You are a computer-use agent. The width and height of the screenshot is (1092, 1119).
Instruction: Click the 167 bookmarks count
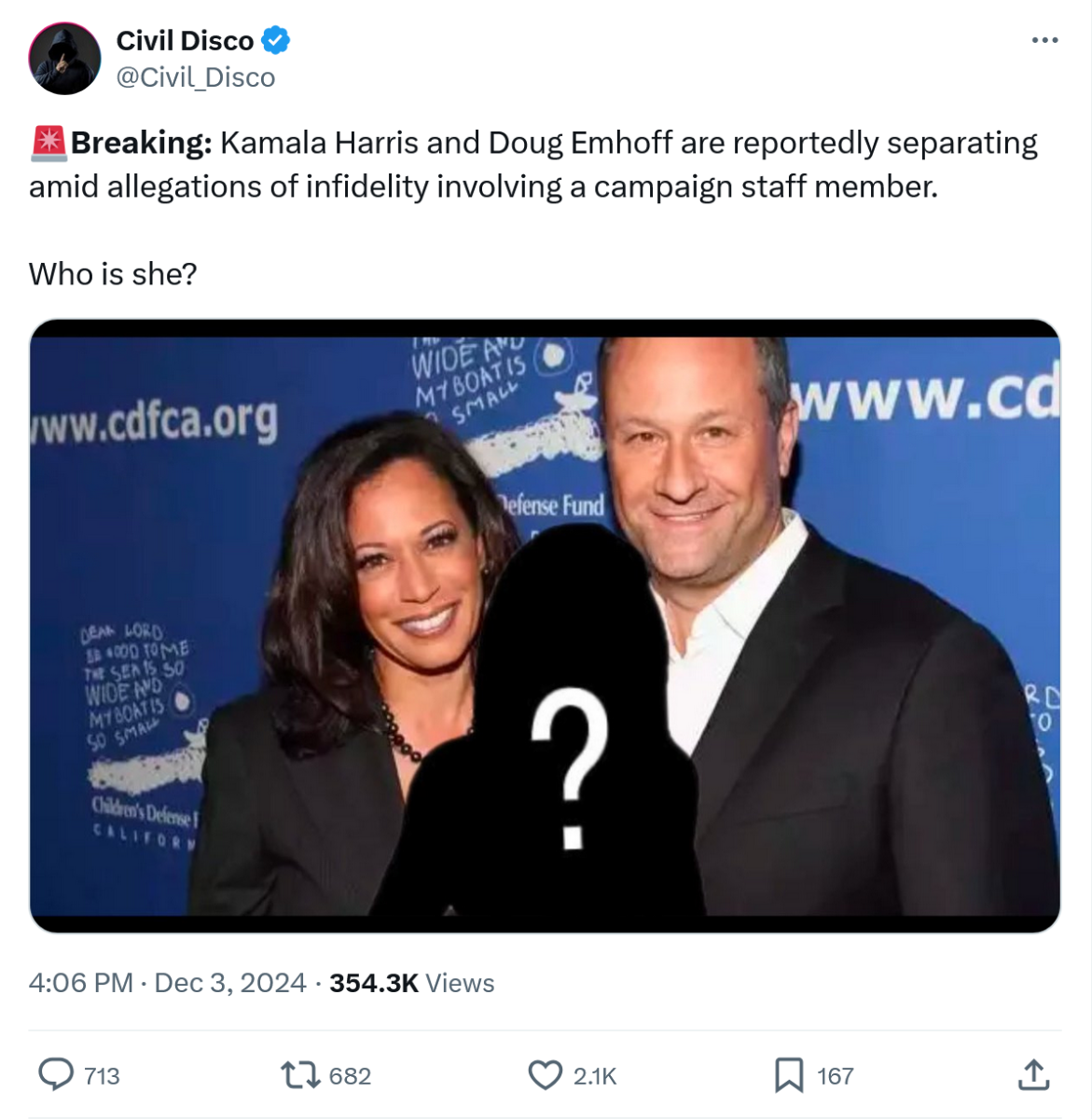(x=836, y=1076)
